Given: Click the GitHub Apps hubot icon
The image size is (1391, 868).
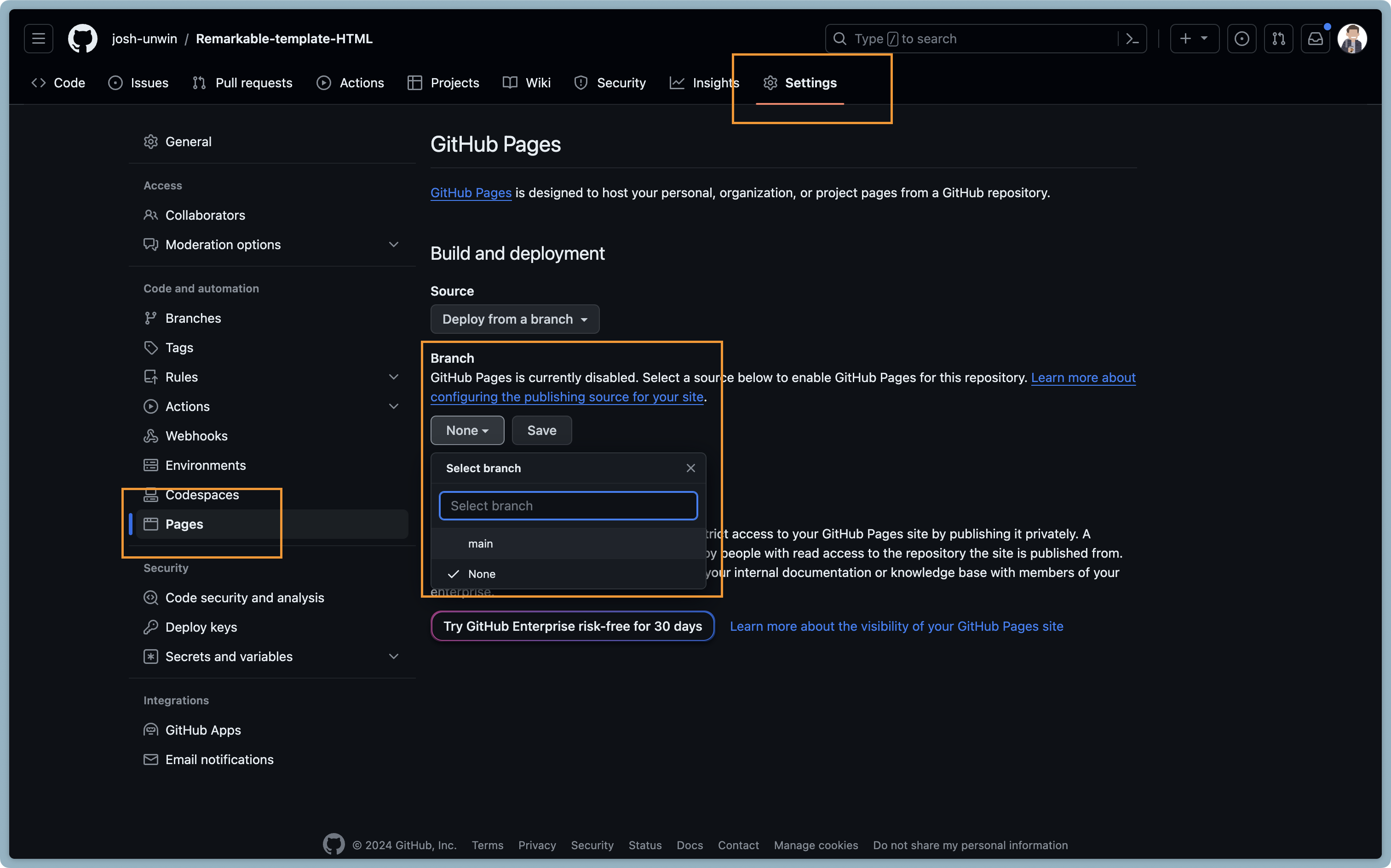Looking at the screenshot, I should click(150, 730).
